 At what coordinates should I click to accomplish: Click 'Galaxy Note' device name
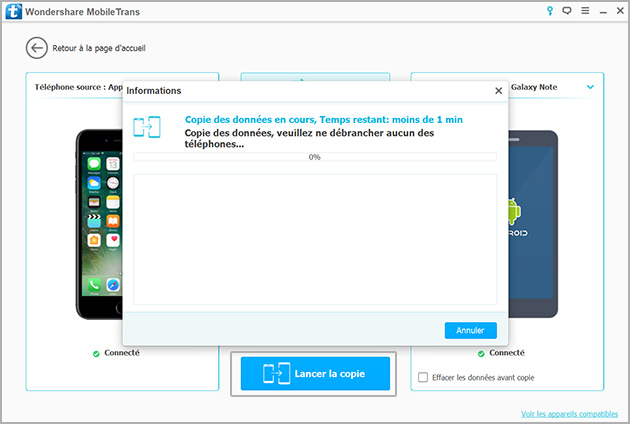pos(534,87)
